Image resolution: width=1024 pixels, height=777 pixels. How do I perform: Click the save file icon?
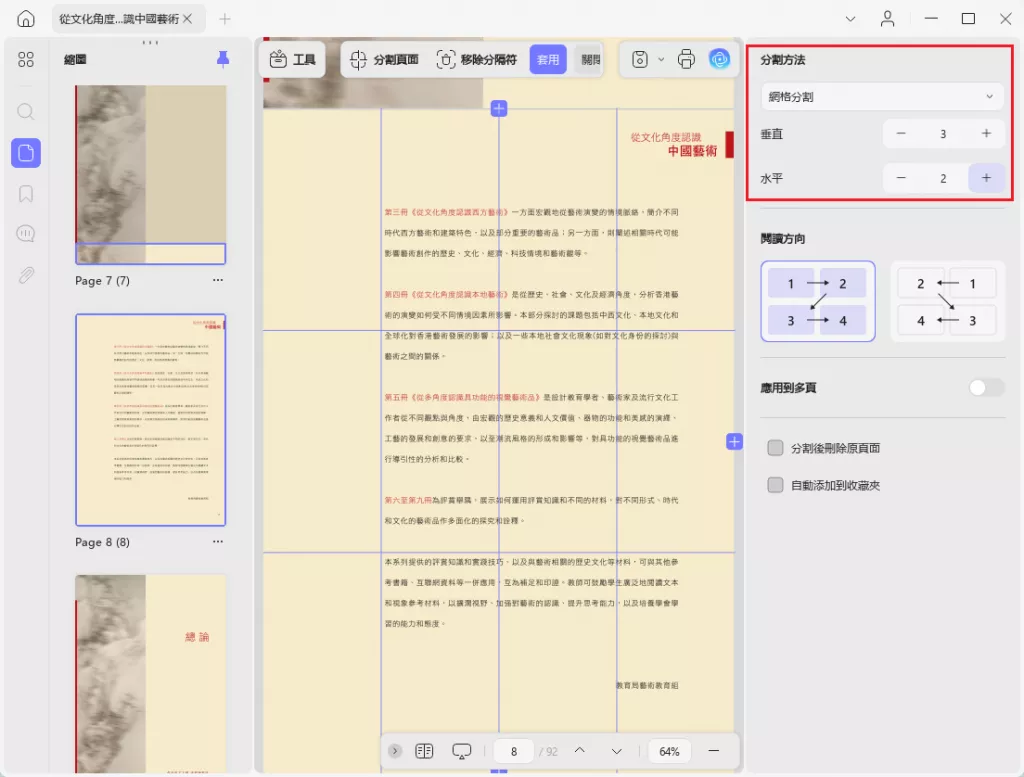[x=639, y=59]
